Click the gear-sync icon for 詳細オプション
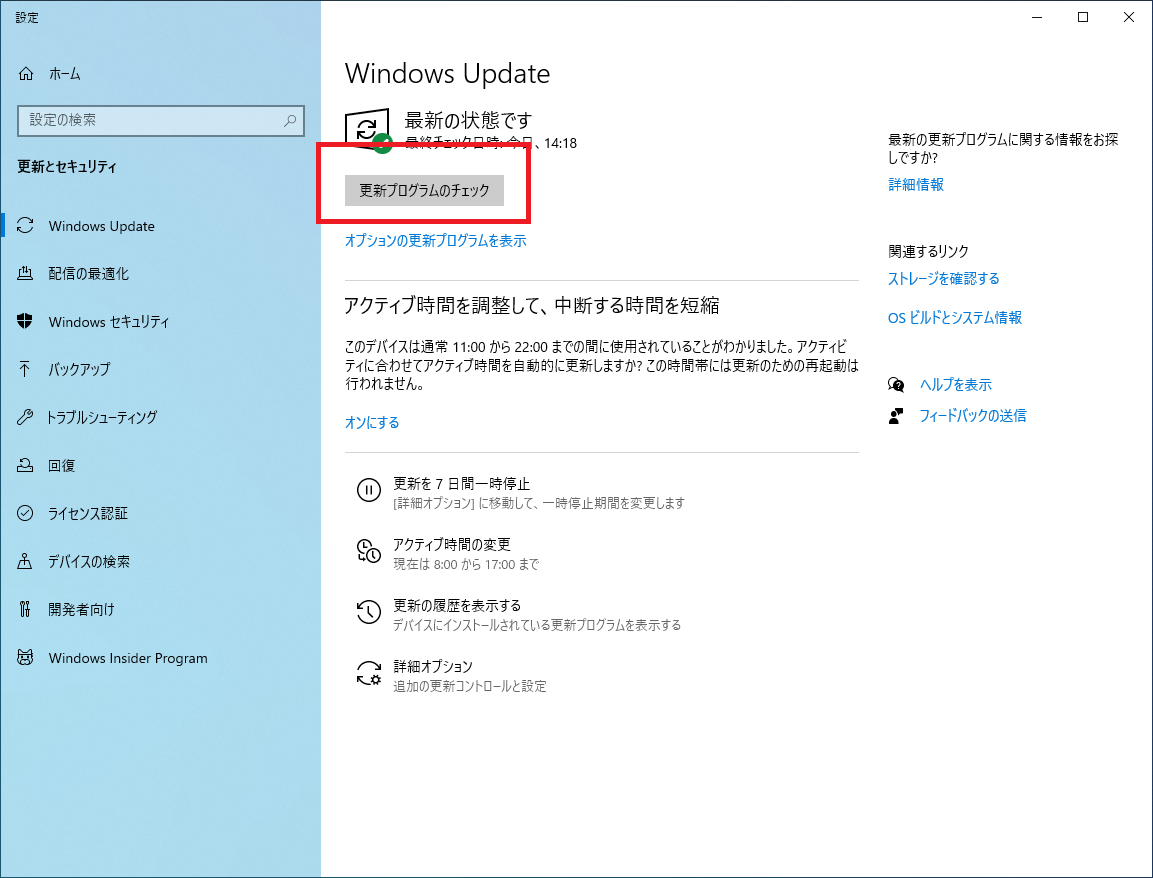The width and height of the screenshot is (1153, 878). tap(368, 673)
